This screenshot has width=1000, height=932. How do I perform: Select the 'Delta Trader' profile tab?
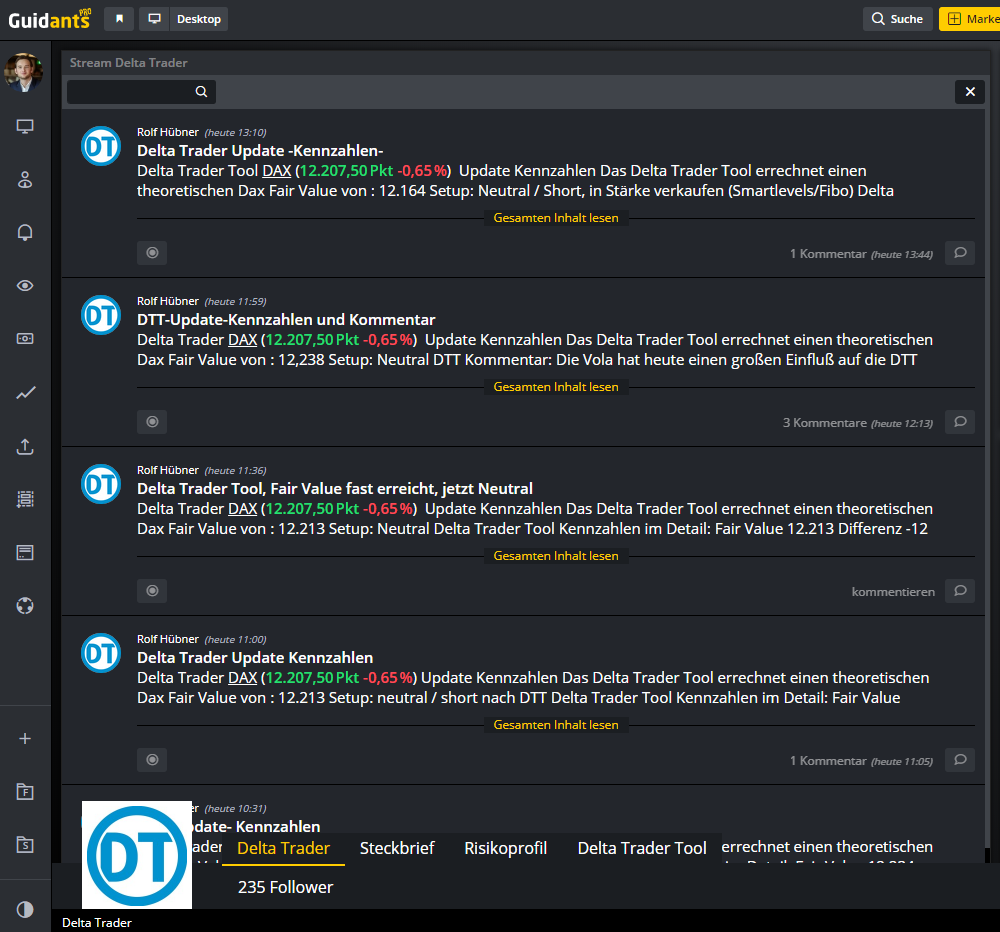click(x=283, y=848)
